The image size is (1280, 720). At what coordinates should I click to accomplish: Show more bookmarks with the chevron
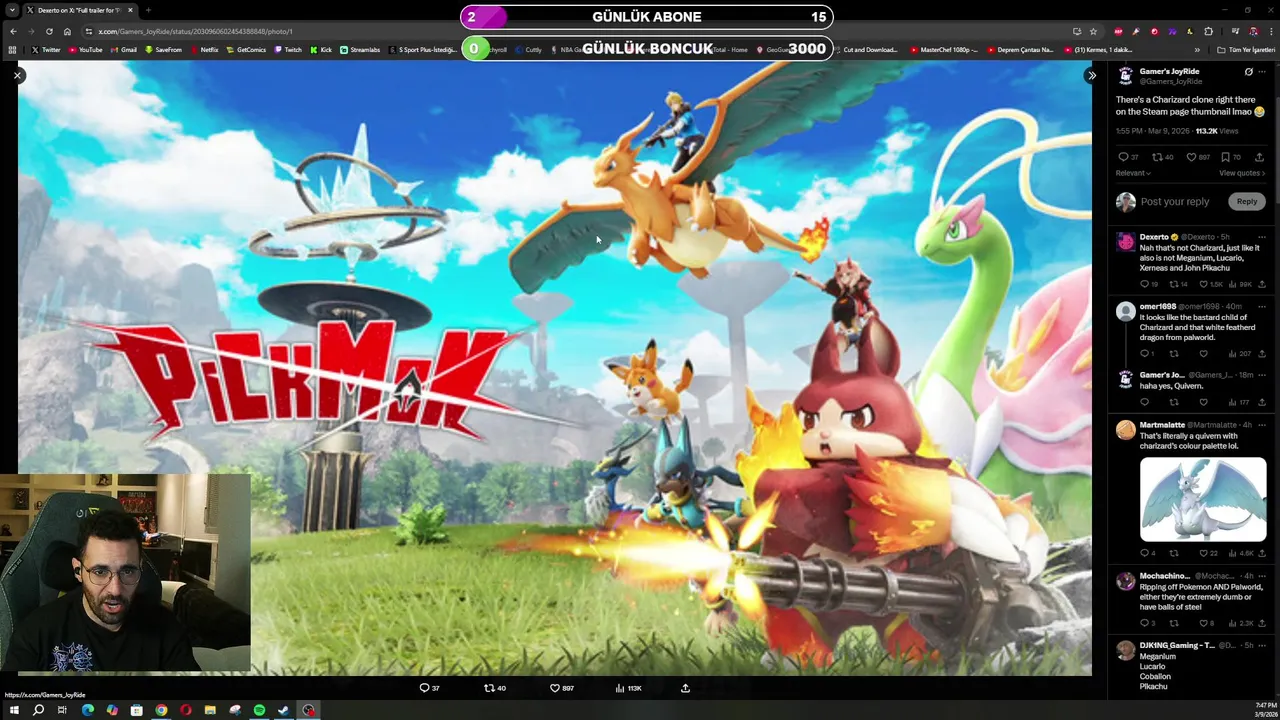pyautogui.click(x=1197, y=49)
